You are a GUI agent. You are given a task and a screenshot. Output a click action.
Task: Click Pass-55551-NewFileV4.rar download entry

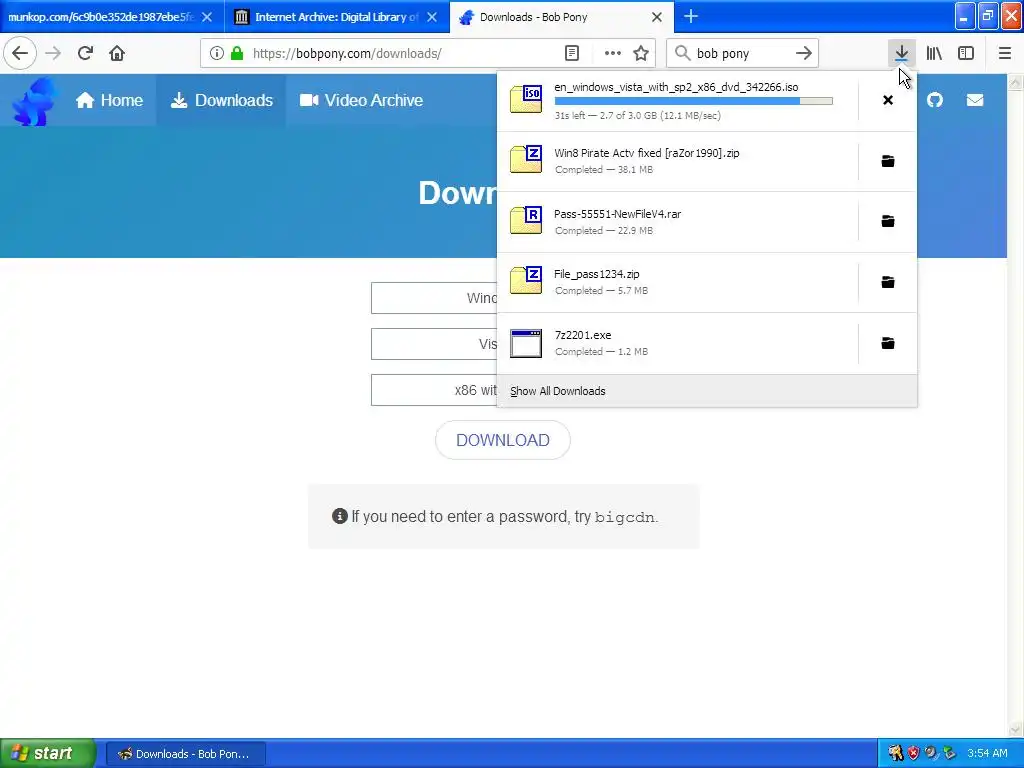click(678, 221)
